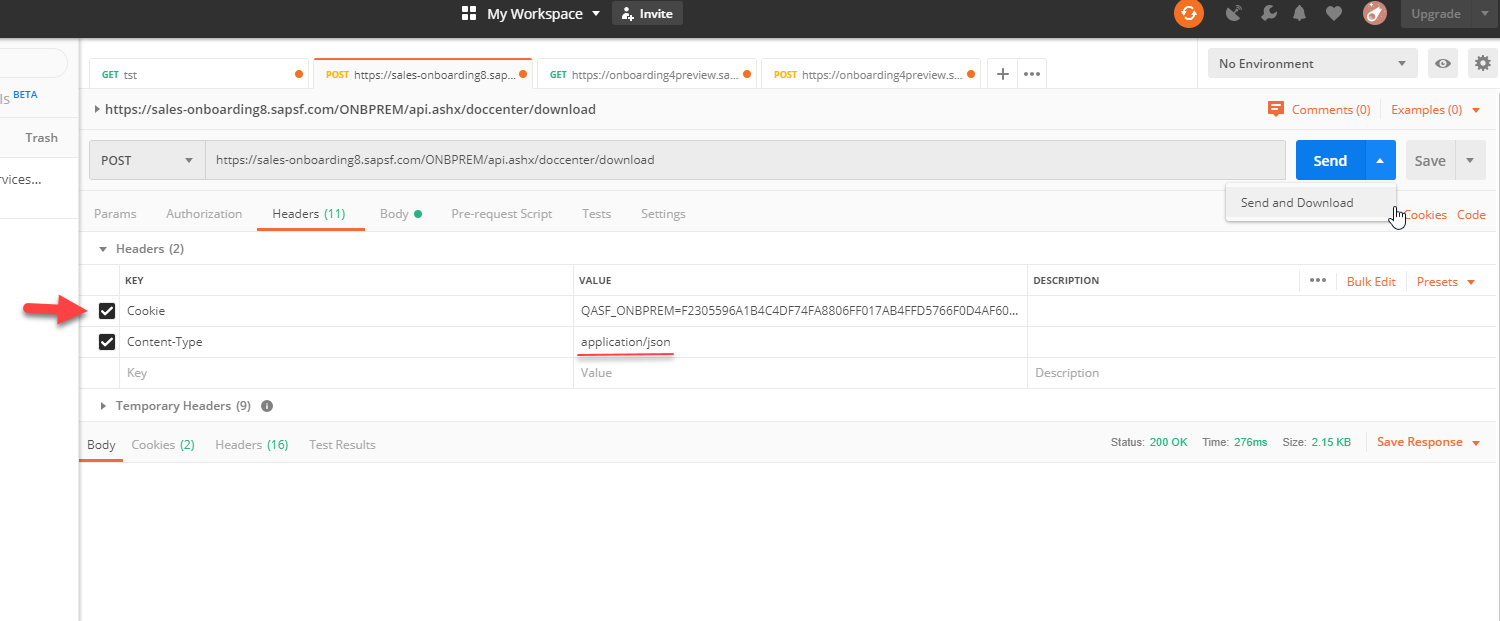Click the Temporary Headers info icon

point(267,406)
